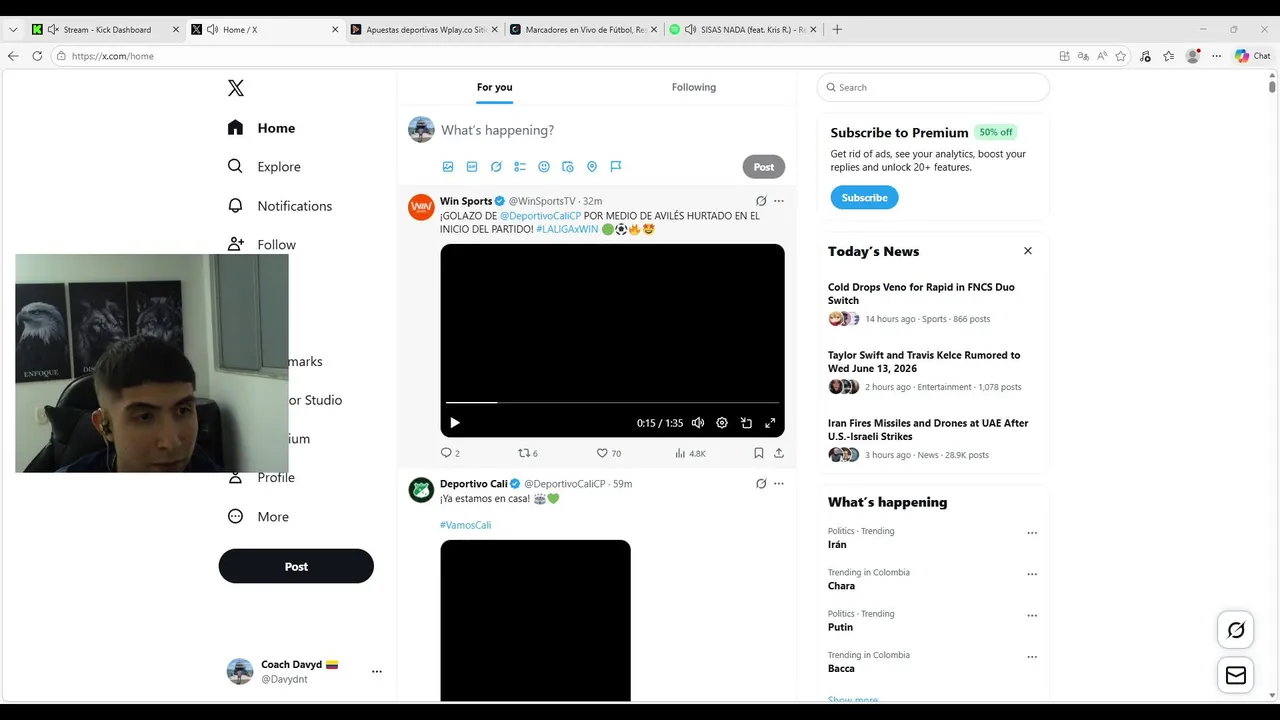
Task: Open the Grok floating button
Action: (x=1236, y=630)
